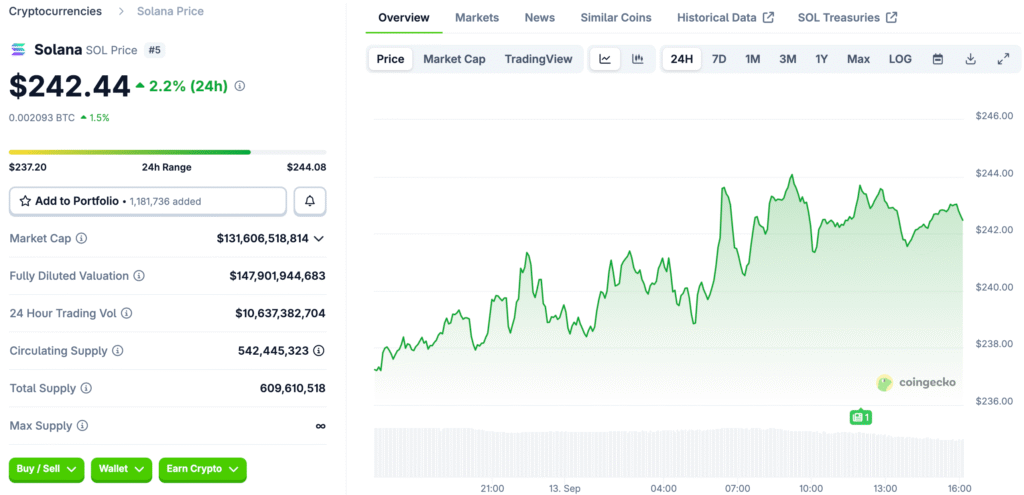The height and width of the screenshot is (495, 1024).
Task: Click the $244.08 range high value
Action: click(x=306, y=167)
